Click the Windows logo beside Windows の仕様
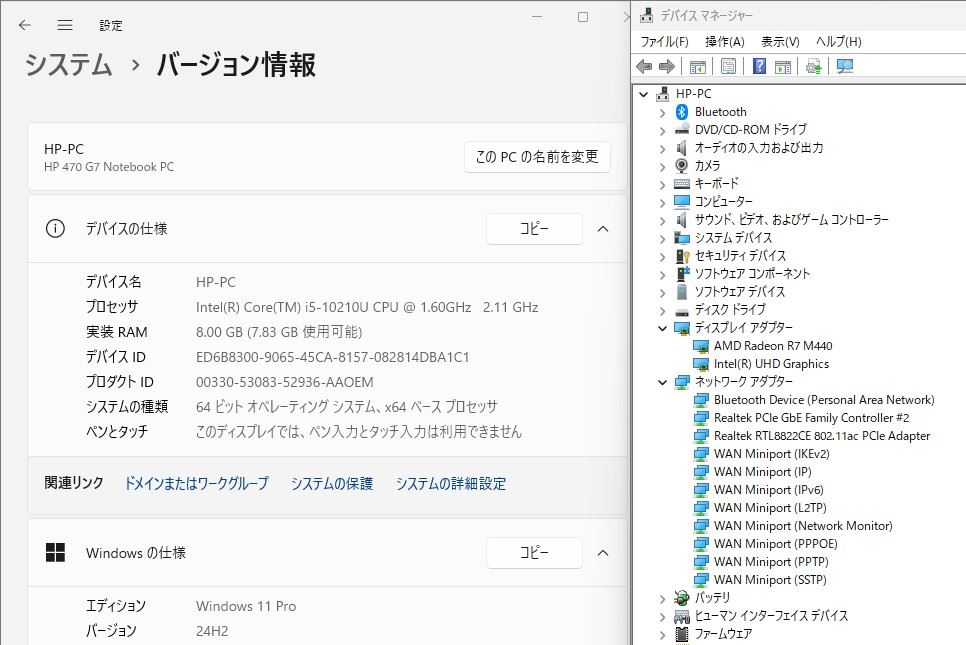Image resolution: width=966 pixels, height=645 pixels. coord(55,553)
